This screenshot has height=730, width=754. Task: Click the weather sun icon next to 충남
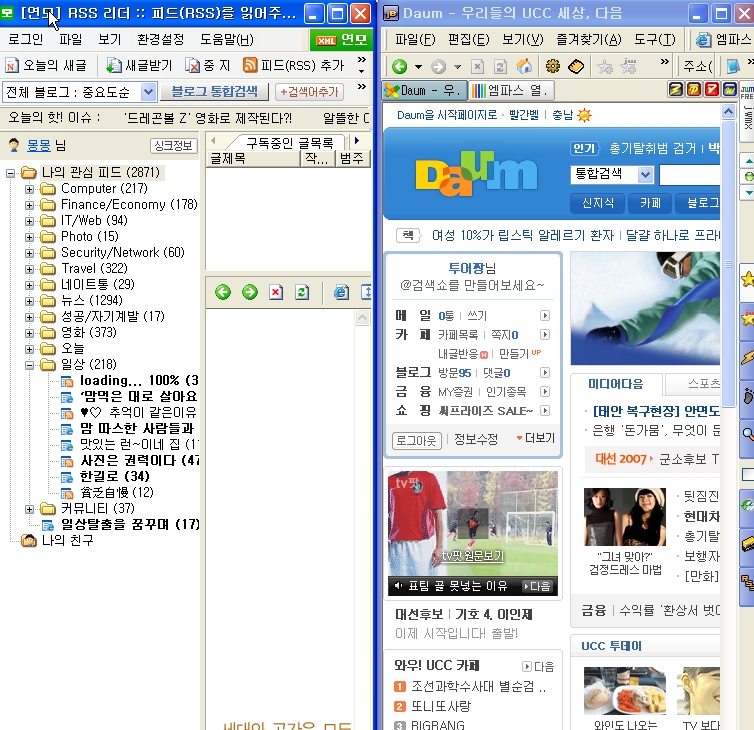(x=584, y=115)
